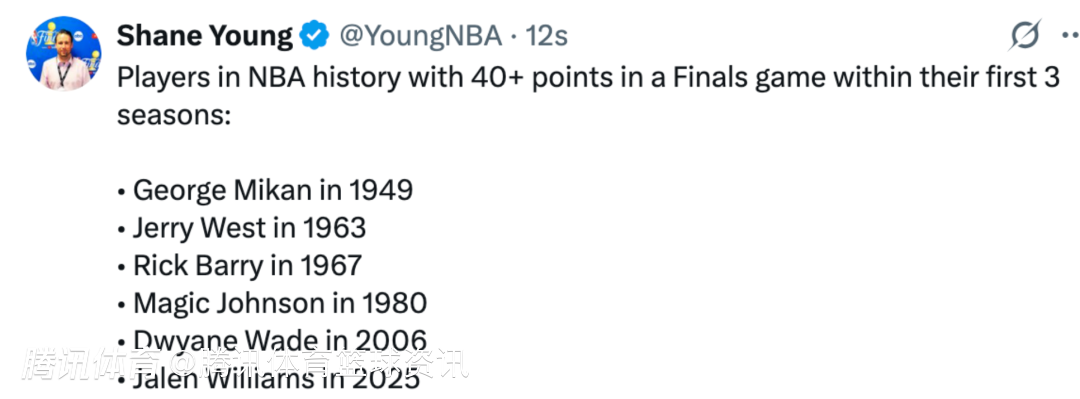Select the Rick Barry in 1967 line
The height and width of the screenshot is (399, 1080).
(x=240, y=266)
